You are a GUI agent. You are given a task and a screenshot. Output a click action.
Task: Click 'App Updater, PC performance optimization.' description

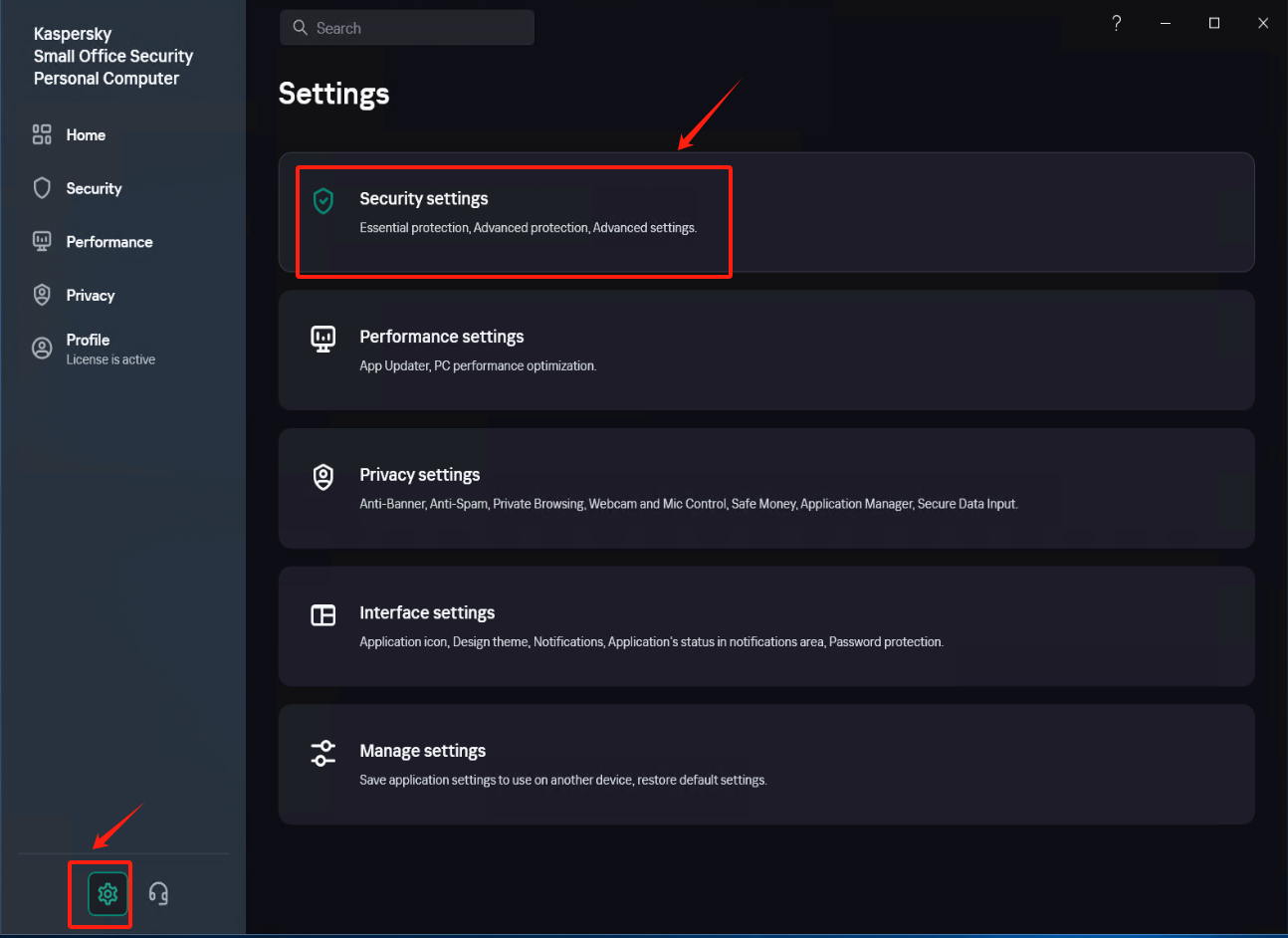point(478,365)
